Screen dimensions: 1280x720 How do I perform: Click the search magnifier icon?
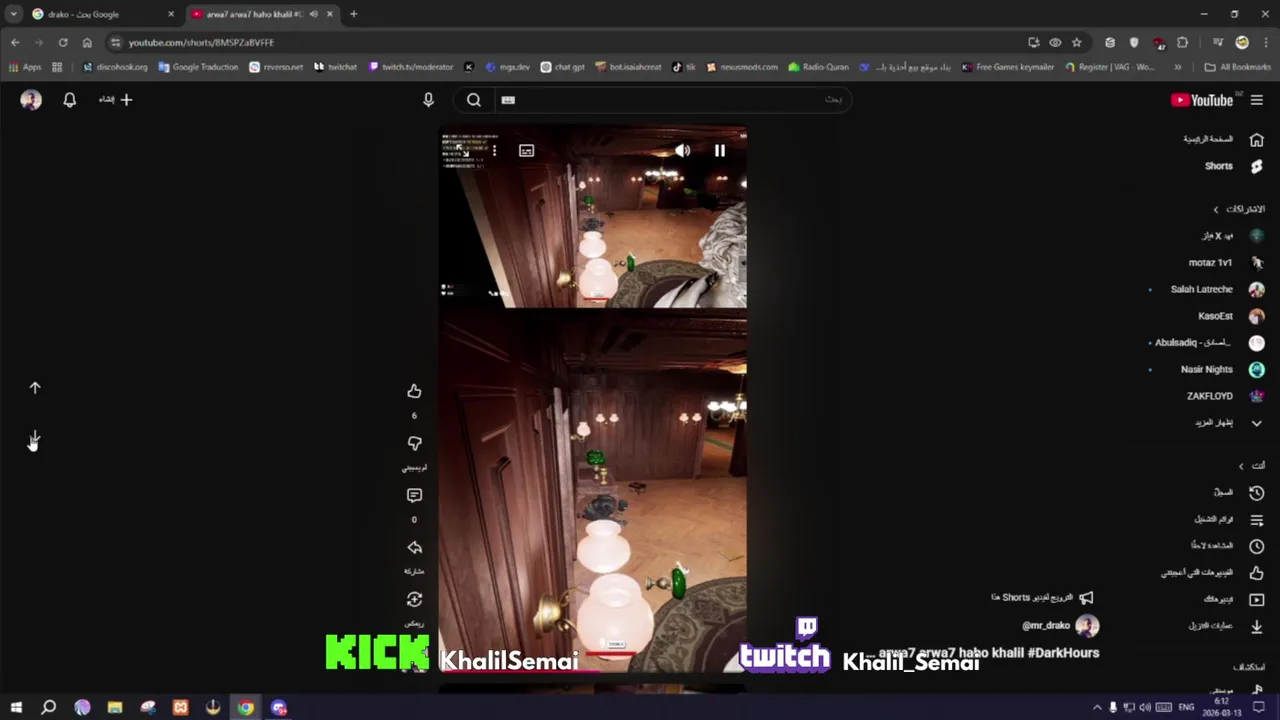[x=474, y=100]
